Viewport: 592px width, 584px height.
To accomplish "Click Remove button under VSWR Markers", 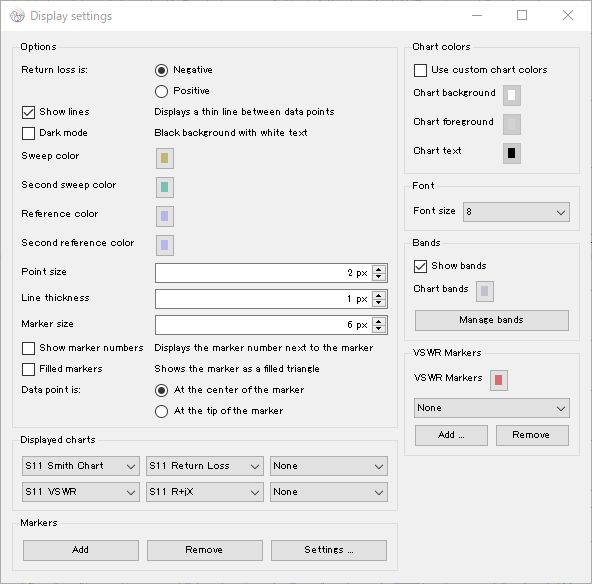I will click(532, 435).
